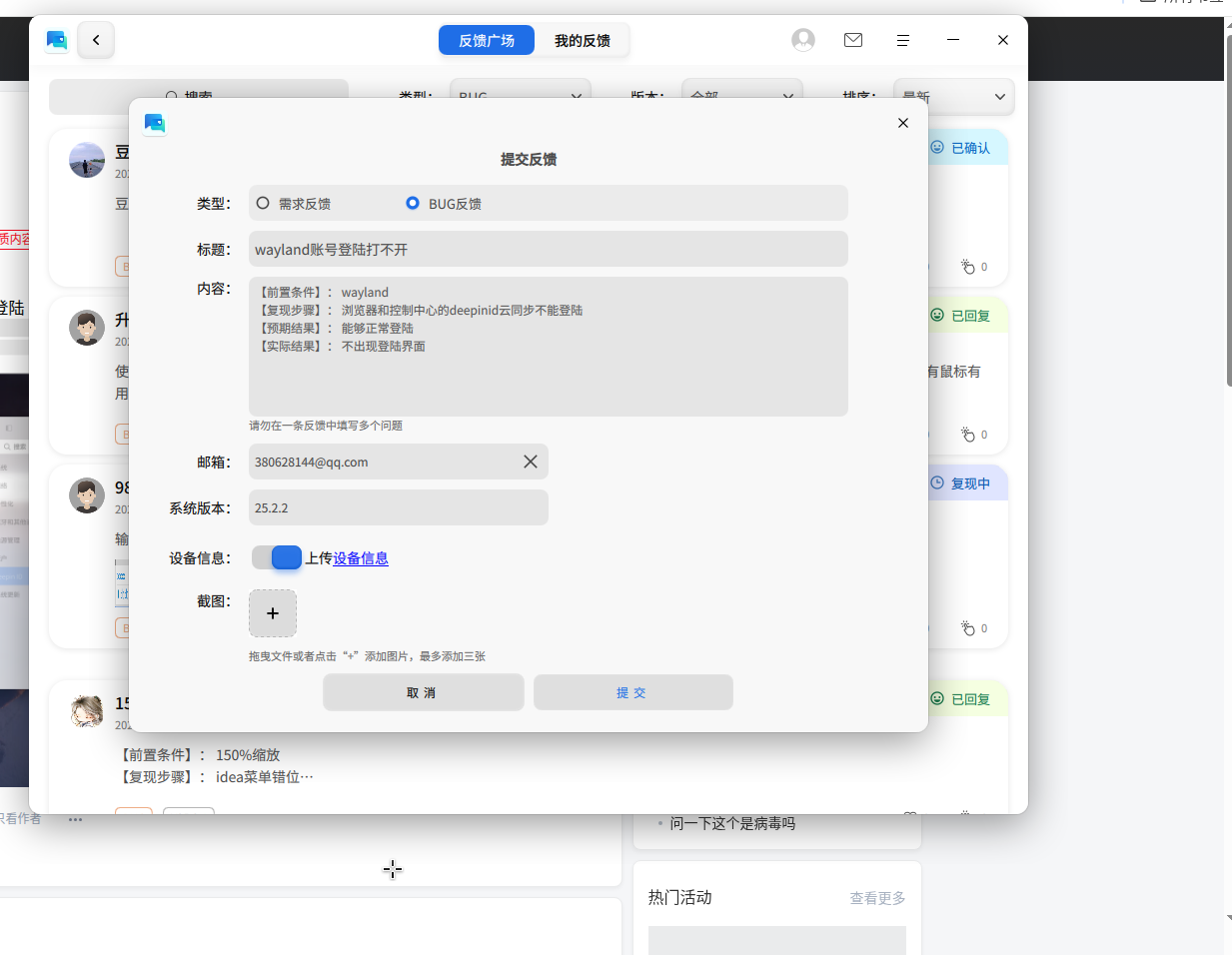This screenshot has width=1232, height=955.
Task: Click the search box in feedback square
Action: coord(199,96)
